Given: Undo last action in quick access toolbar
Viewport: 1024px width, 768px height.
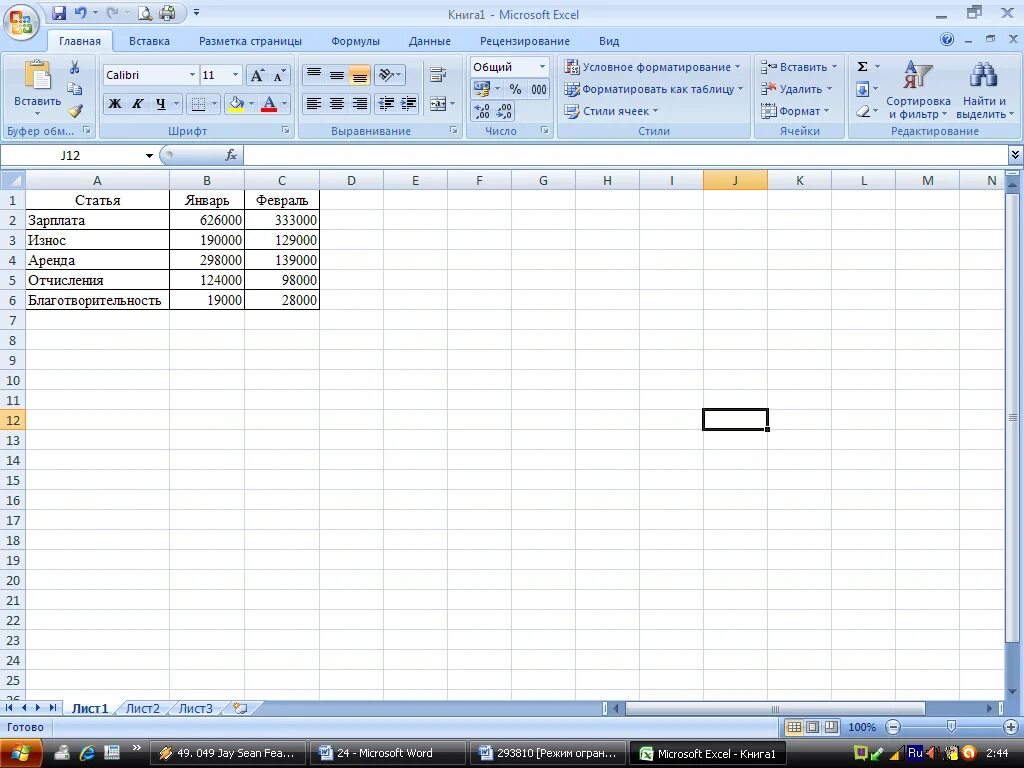Looking at the screenshot, I should pyautogui.click(x=80, y=12).
